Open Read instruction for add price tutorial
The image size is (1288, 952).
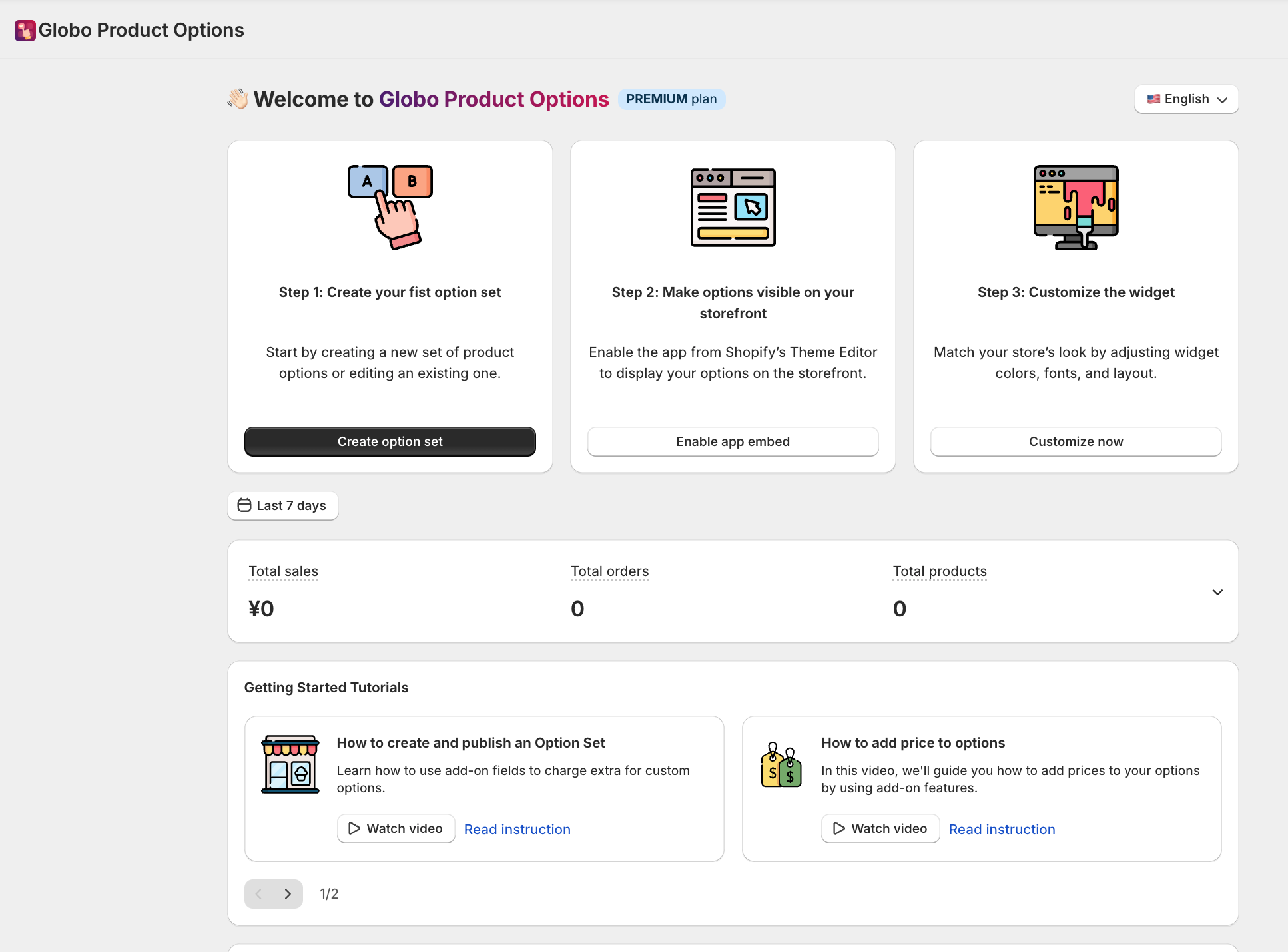tap(1002, 830)
